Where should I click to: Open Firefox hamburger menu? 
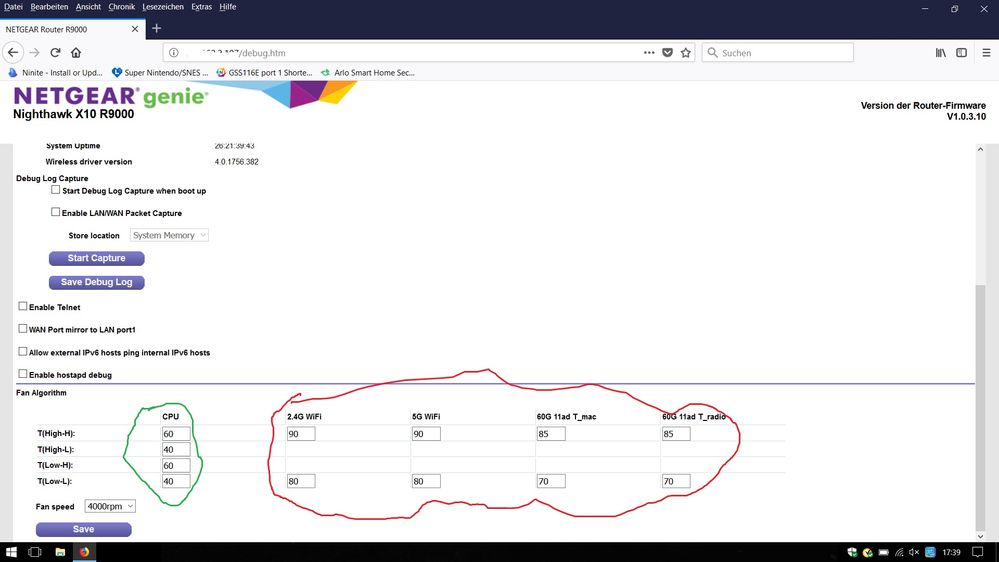tap(986, 53)
